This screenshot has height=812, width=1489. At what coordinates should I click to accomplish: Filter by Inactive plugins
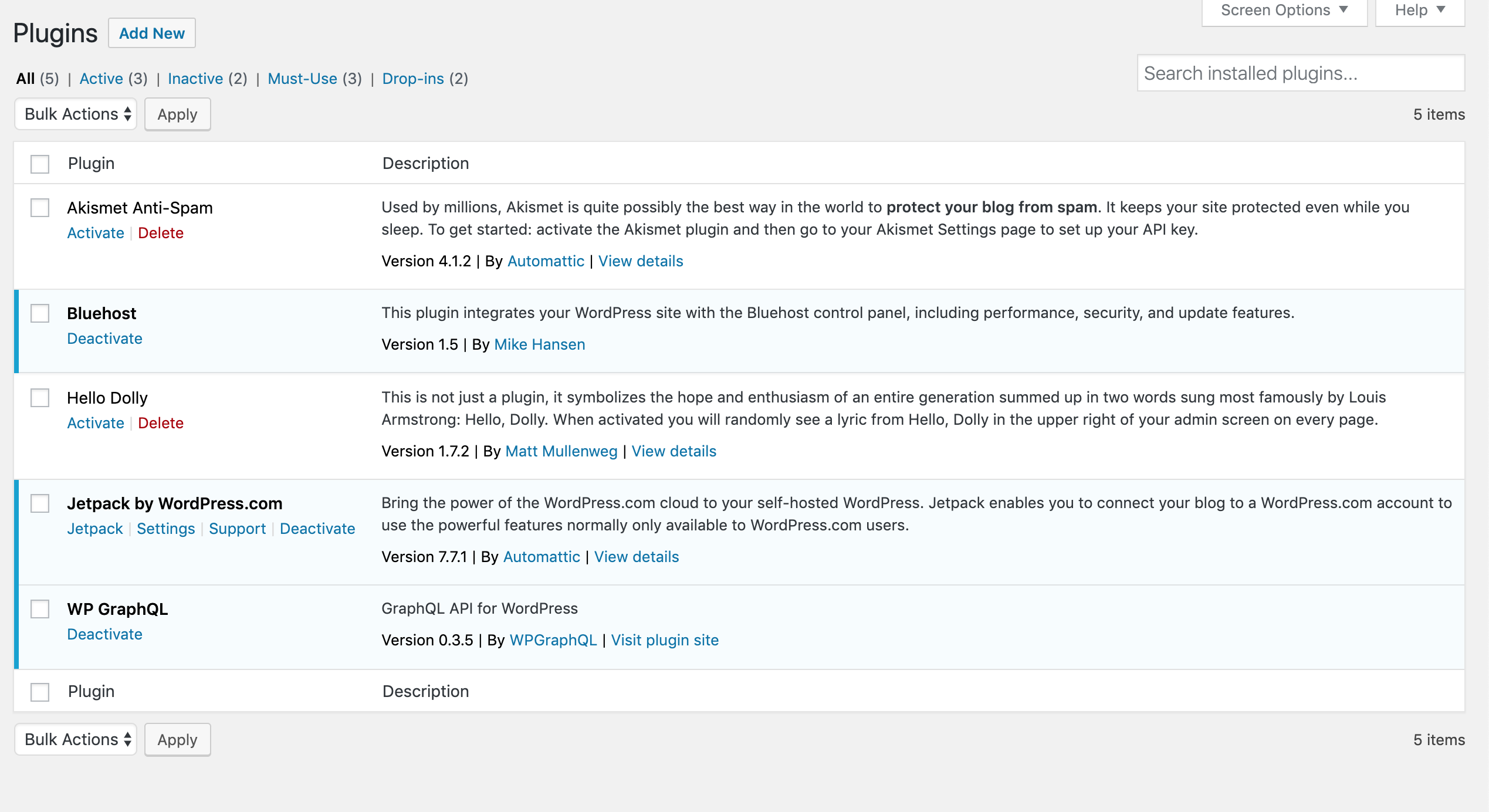[195, 79]
